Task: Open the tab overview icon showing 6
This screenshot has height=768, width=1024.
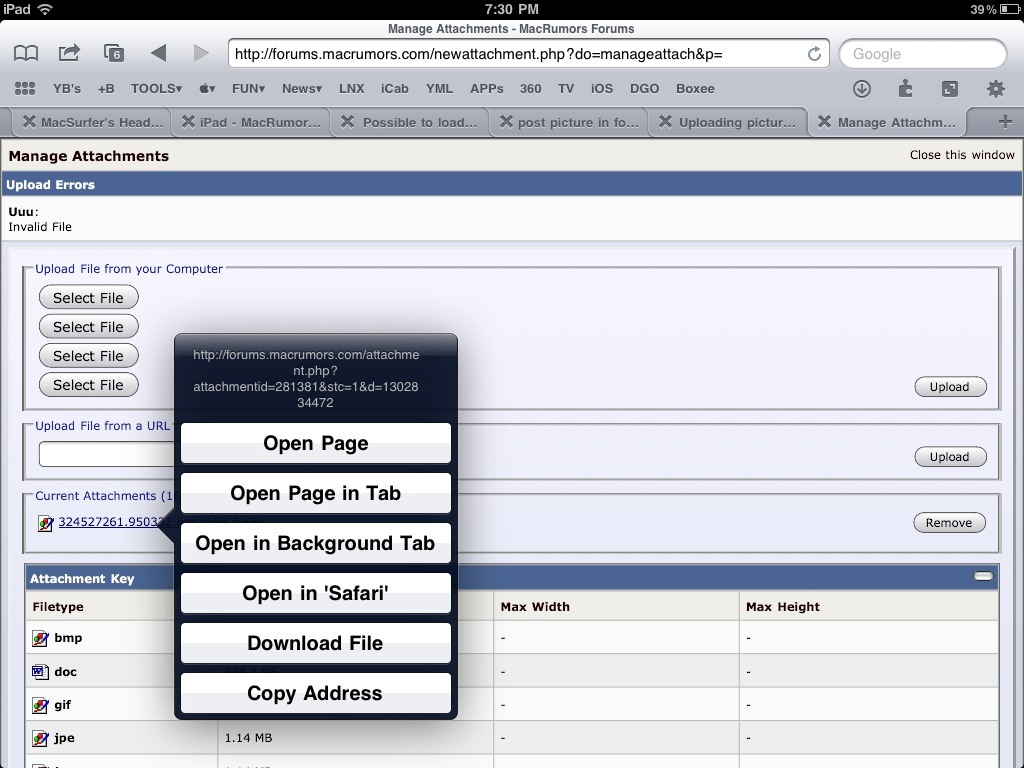Action: (x=114, y=53)
